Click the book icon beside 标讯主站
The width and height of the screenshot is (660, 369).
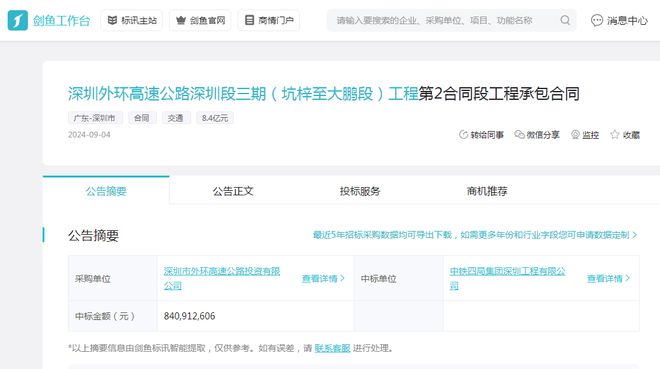[x=112, y=20]
